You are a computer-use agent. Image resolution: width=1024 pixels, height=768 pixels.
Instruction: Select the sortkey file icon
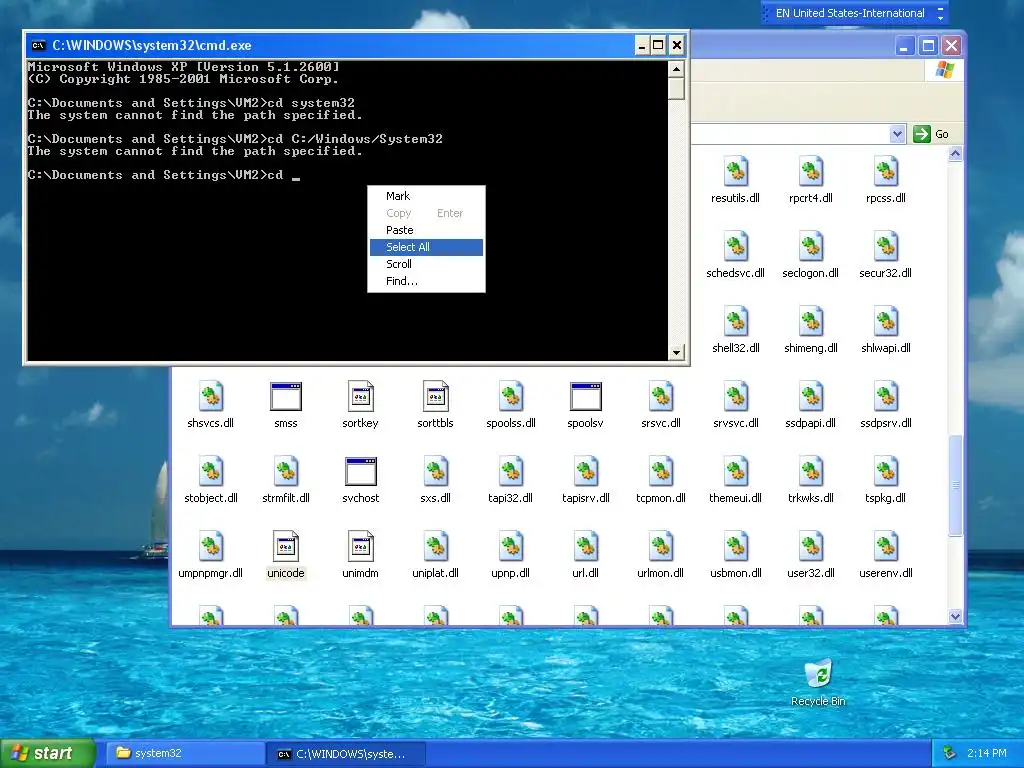[361, 396]
